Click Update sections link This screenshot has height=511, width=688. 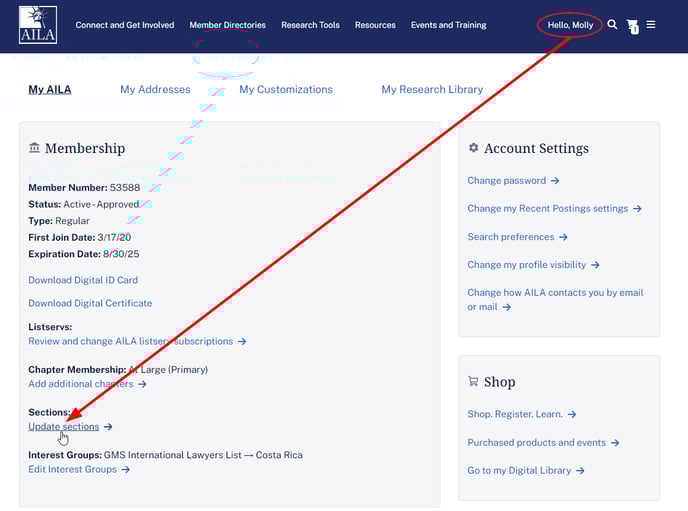64,426
